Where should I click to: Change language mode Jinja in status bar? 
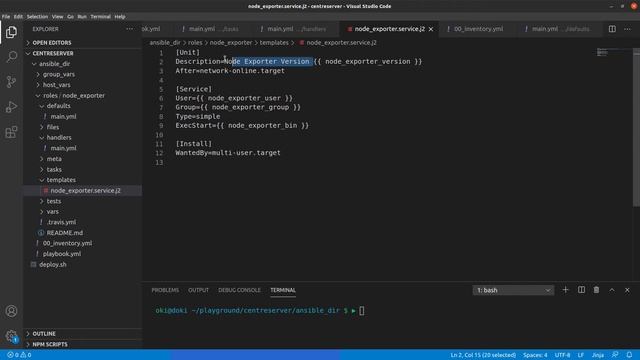click(x=598, y=355)
